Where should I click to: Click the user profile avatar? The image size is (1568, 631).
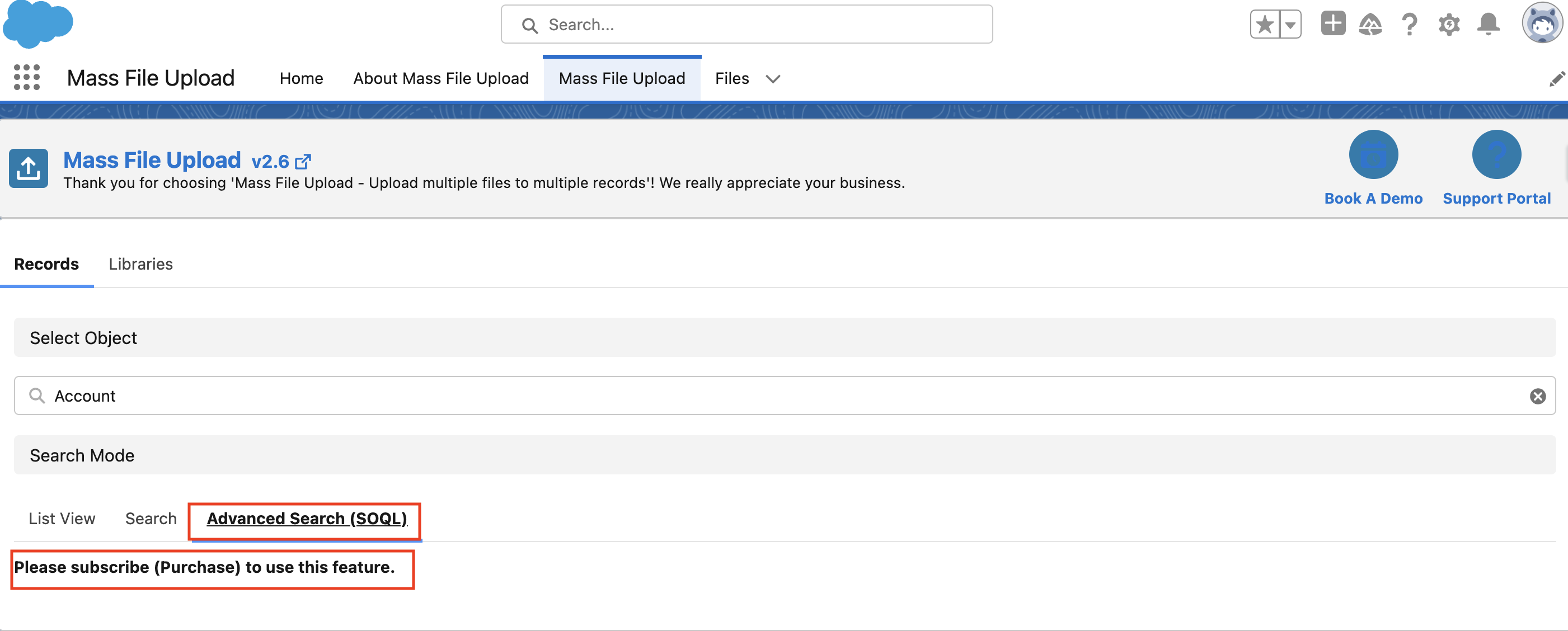1541,23
